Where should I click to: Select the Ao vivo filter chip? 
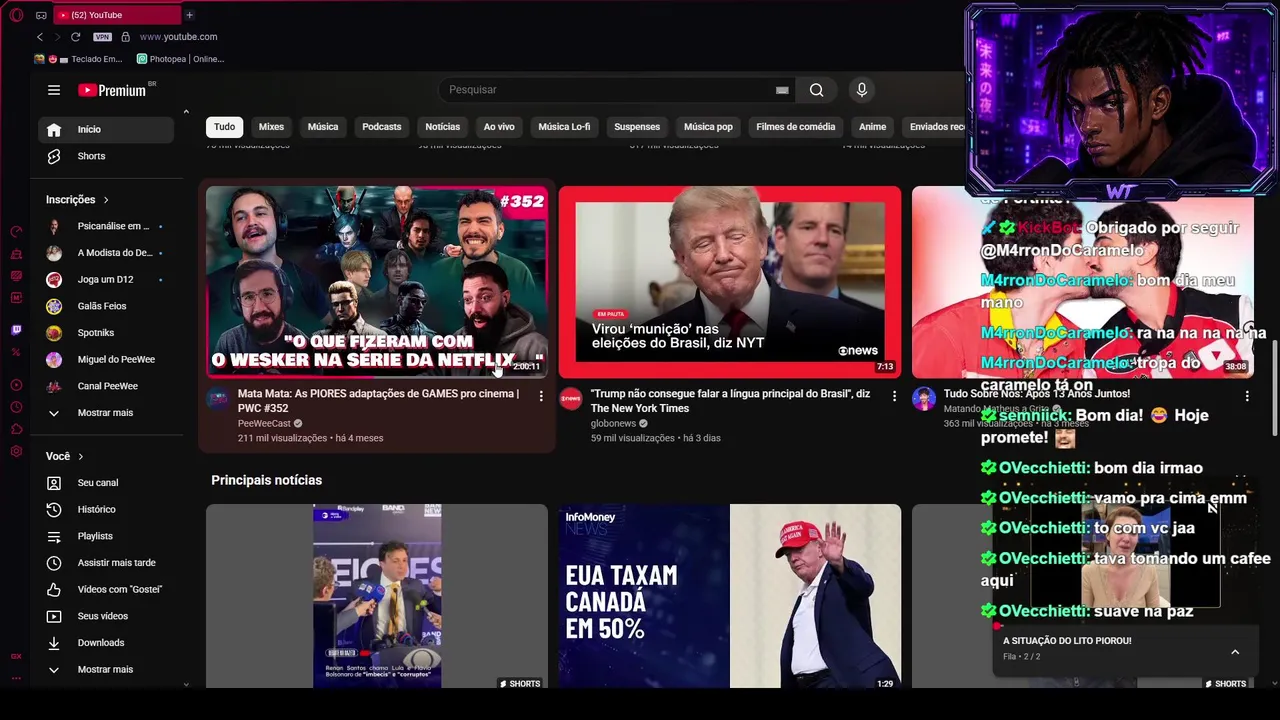click(499, 127)
